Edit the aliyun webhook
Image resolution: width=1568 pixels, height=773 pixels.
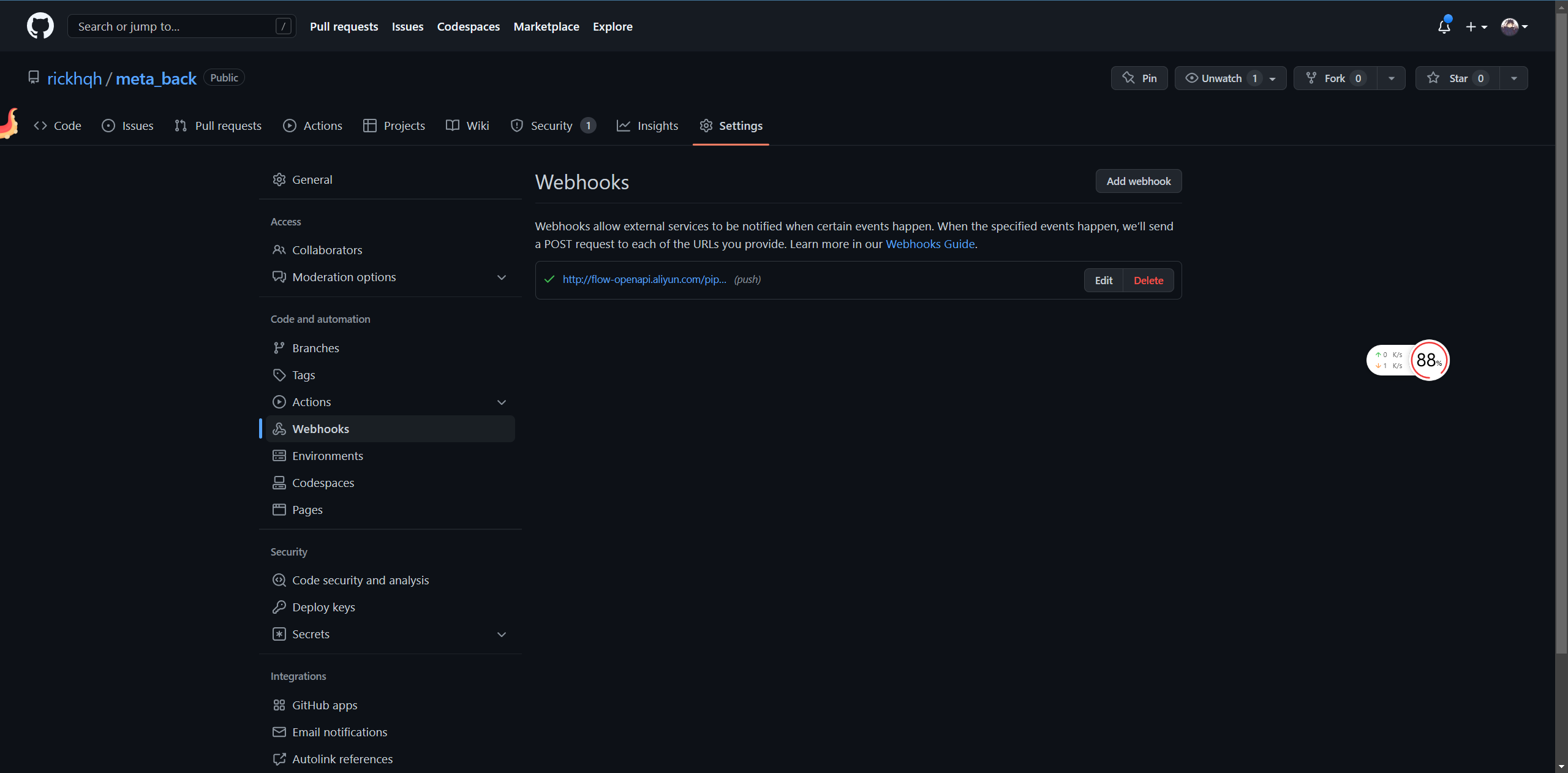[x=1104, y=281]
